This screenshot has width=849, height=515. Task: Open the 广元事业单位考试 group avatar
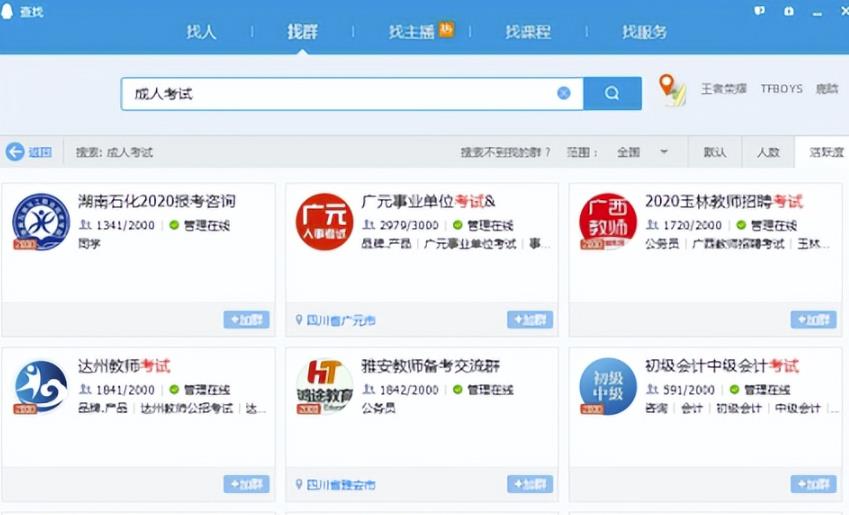[x=324, y=221]
